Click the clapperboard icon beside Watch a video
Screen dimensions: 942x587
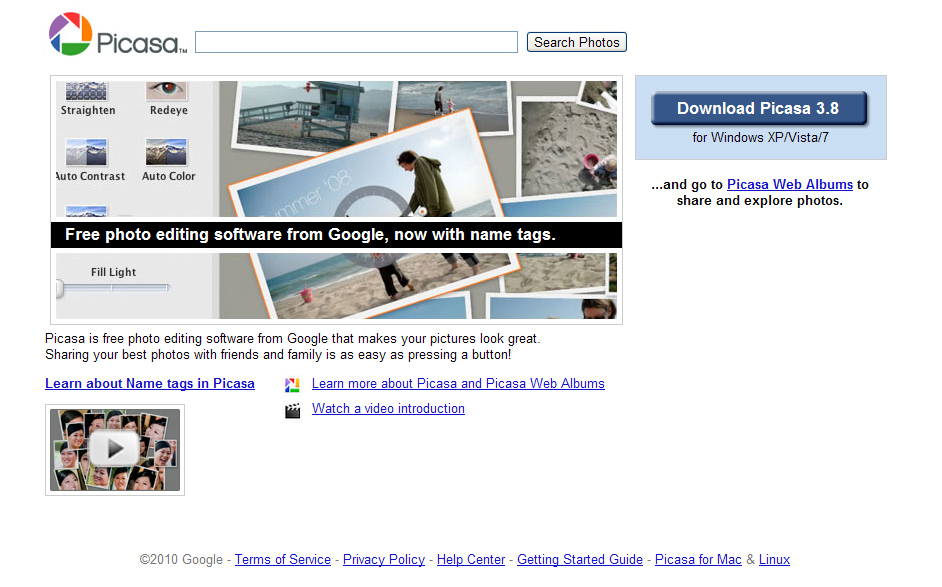(292, 411)
